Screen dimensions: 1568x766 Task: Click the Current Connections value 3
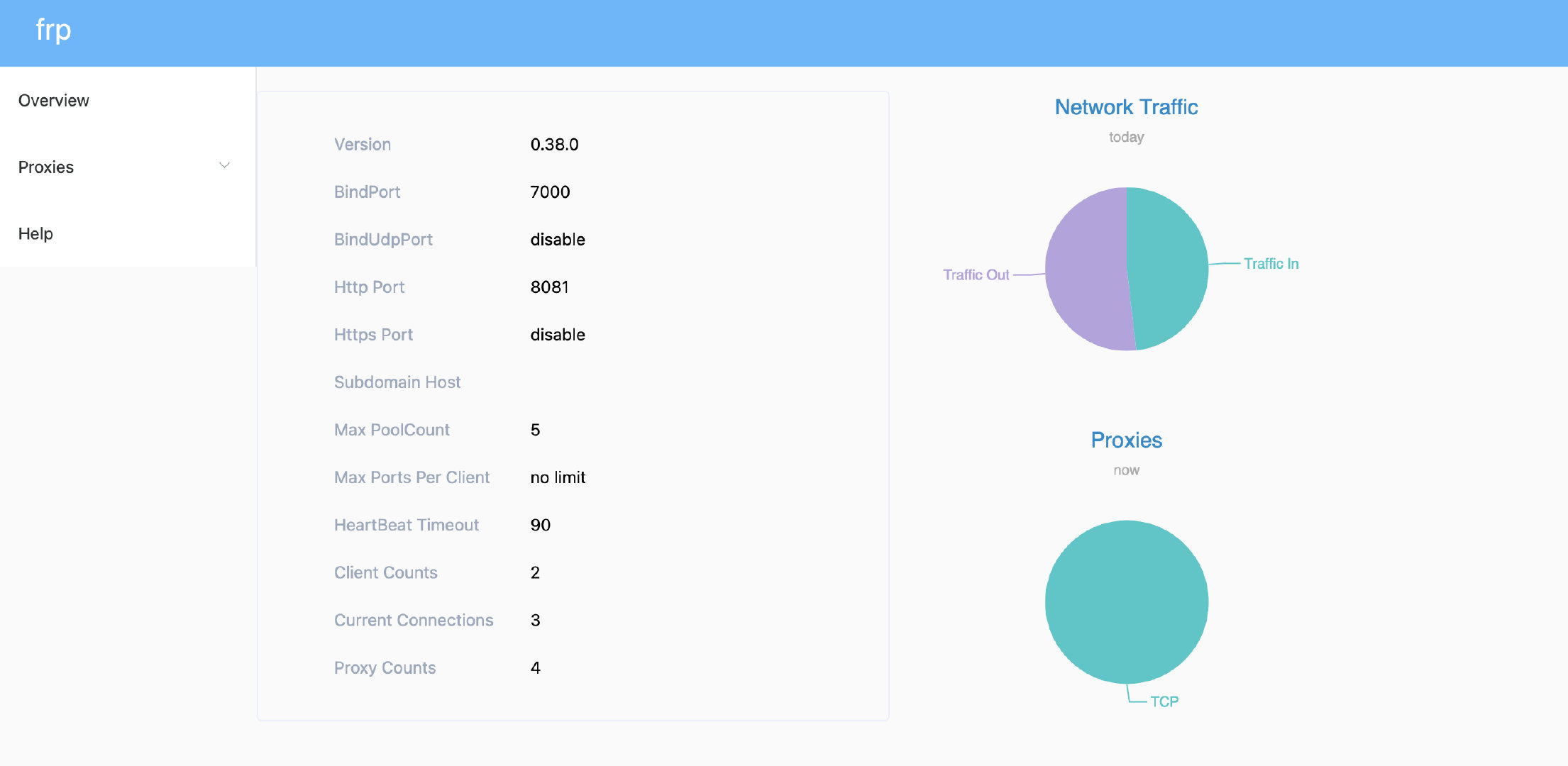[536, 620]
